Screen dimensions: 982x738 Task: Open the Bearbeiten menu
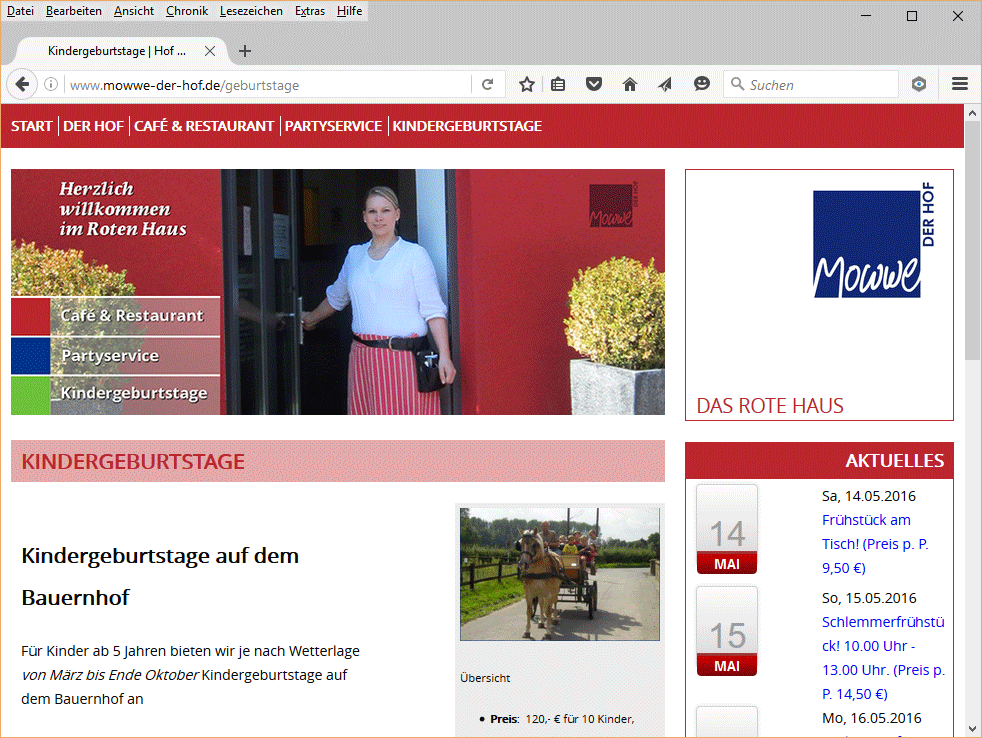[x=73, y=11]
